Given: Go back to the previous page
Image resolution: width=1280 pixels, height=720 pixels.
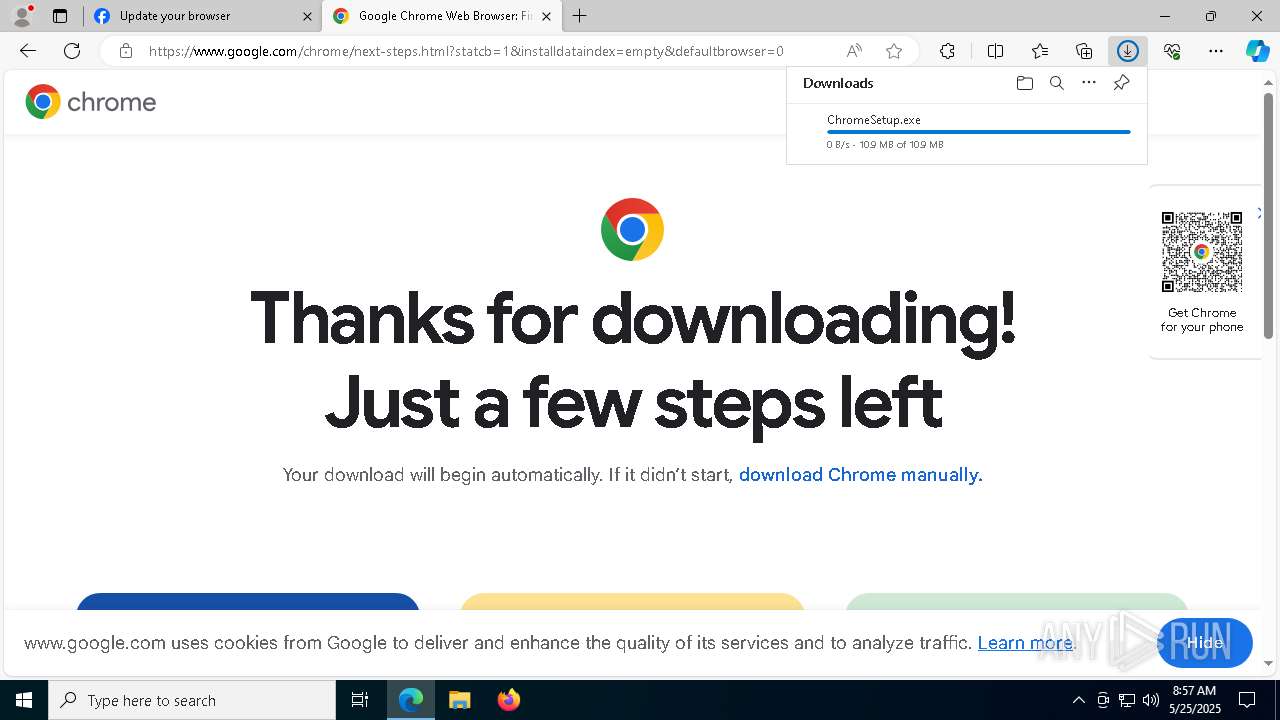Looking at the screenshot, I should coord(27,51).
